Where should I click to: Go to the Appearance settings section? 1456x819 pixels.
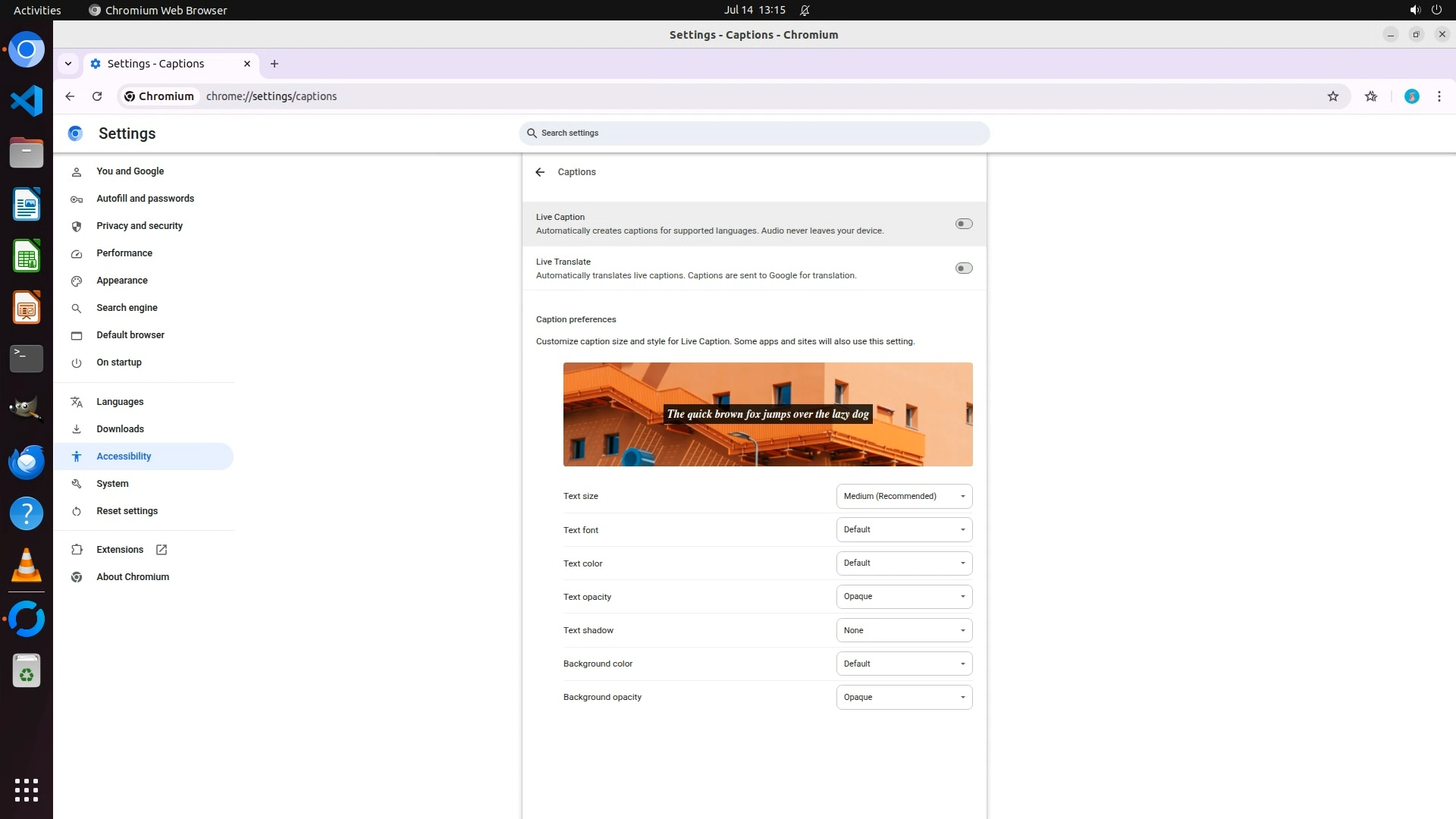(122, 281)
